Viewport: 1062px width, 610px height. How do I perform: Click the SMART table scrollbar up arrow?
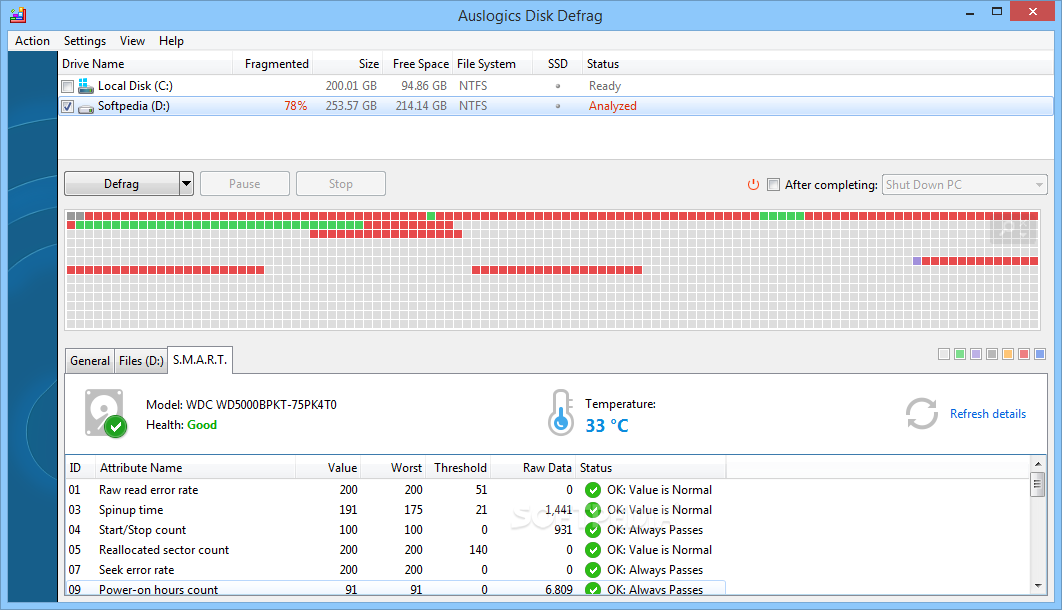pos(1038,464)
